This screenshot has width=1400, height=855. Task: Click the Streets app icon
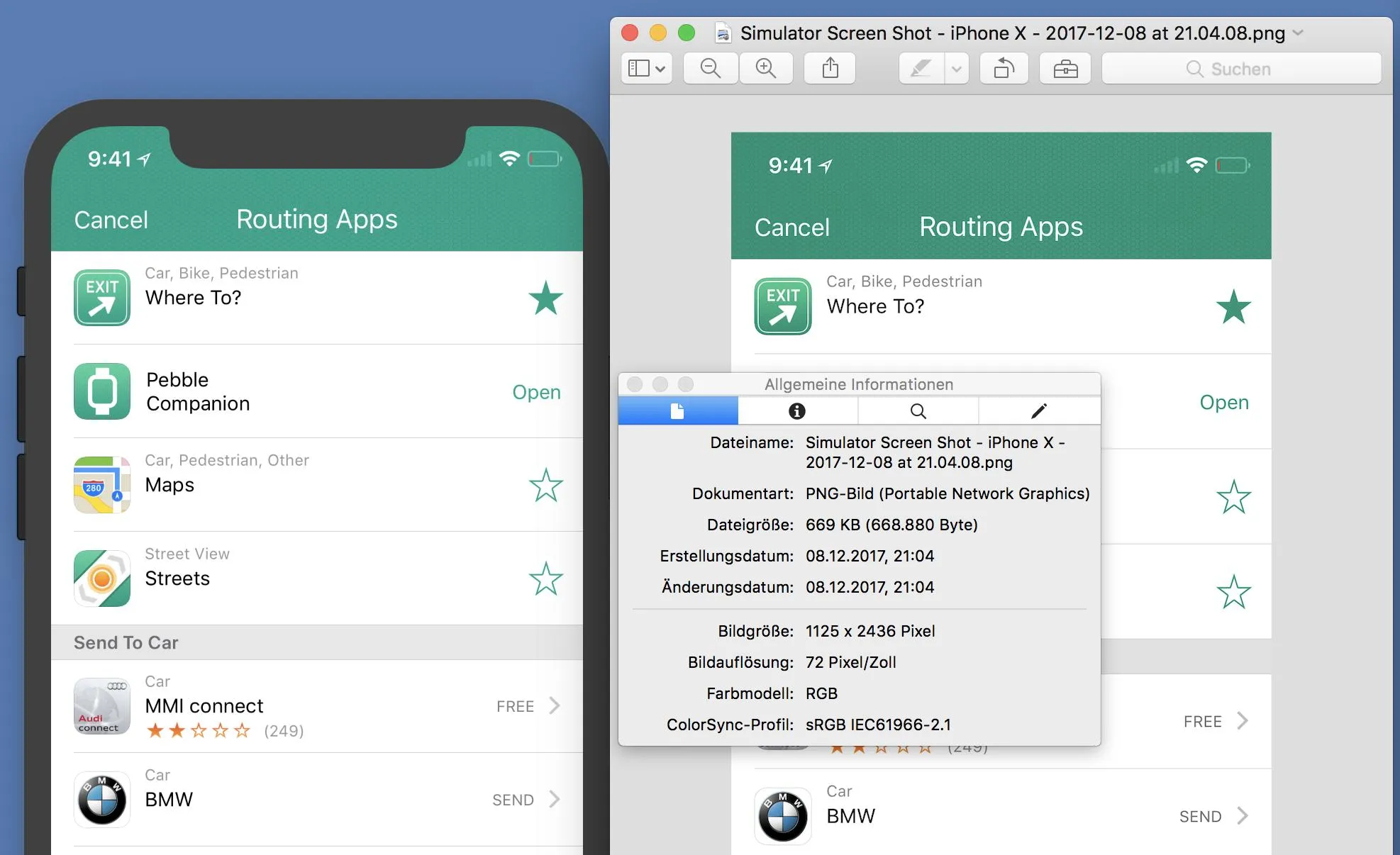(x=101, y=577)
